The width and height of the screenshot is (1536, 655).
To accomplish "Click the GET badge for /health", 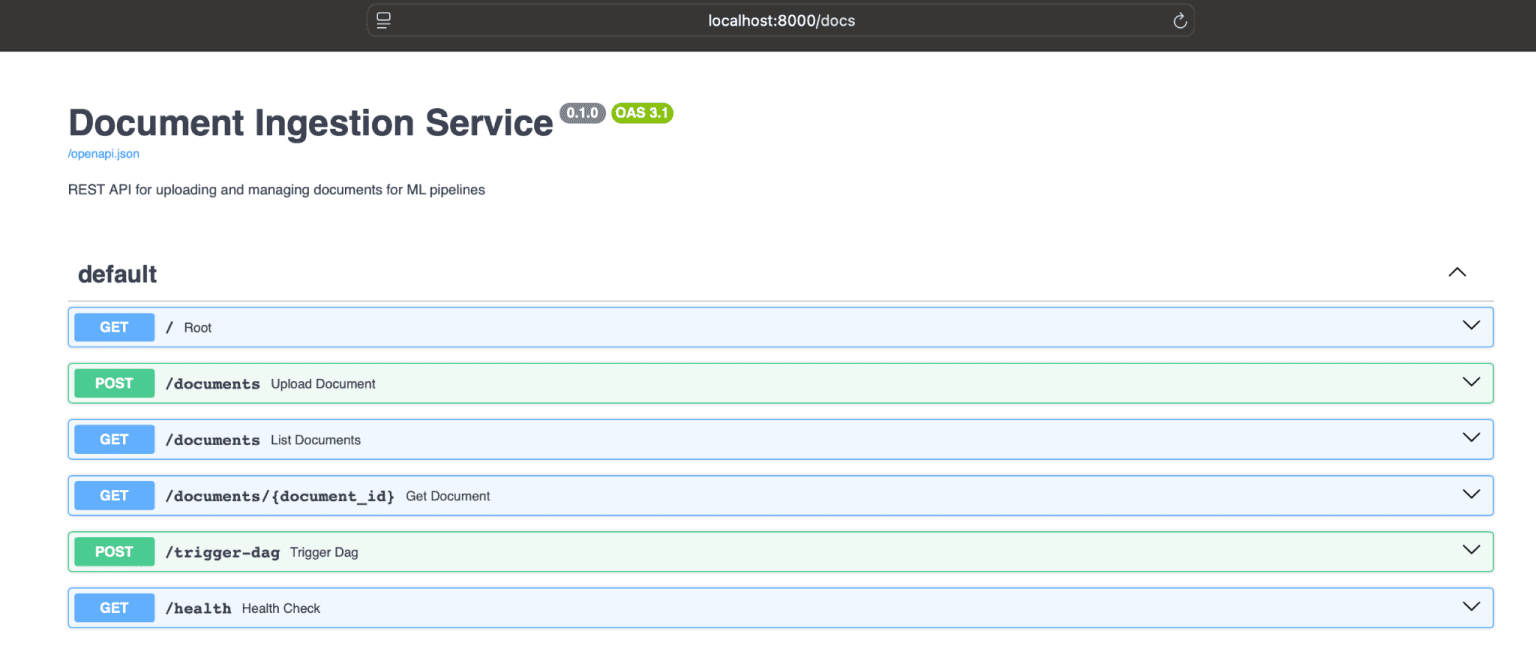I will (x=114, y=607).
